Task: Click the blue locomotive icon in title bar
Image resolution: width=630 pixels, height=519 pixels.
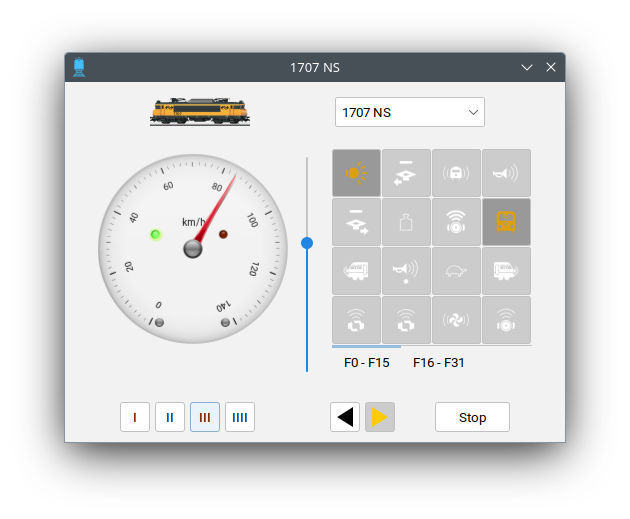Action: click(x=79, y=67)
